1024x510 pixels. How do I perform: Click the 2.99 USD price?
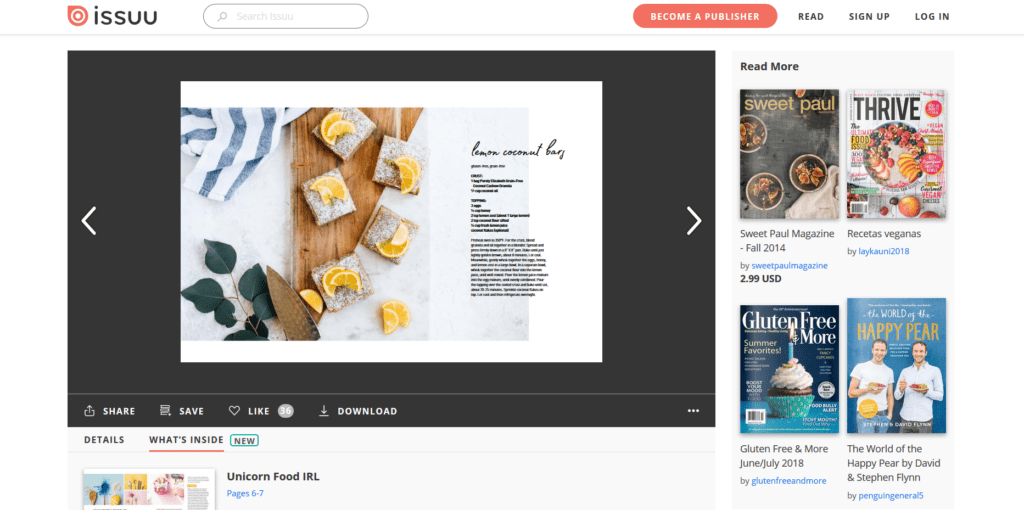coord(761,279)
